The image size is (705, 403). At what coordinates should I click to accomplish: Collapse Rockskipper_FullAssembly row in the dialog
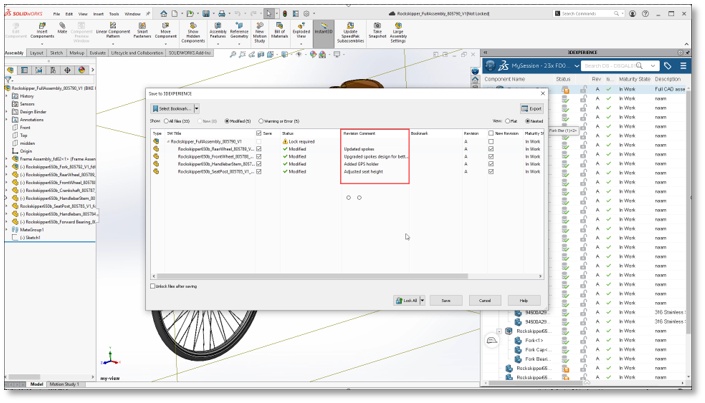pyautogui.click(x=169, y=142)
